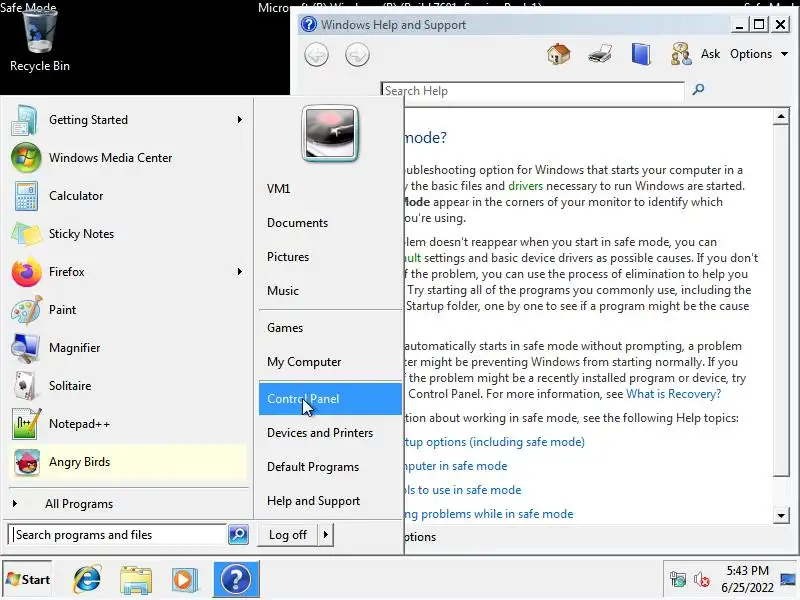Open My Computer
The width and height of the screenshot is (800, 600).
[x=330, y=362]
